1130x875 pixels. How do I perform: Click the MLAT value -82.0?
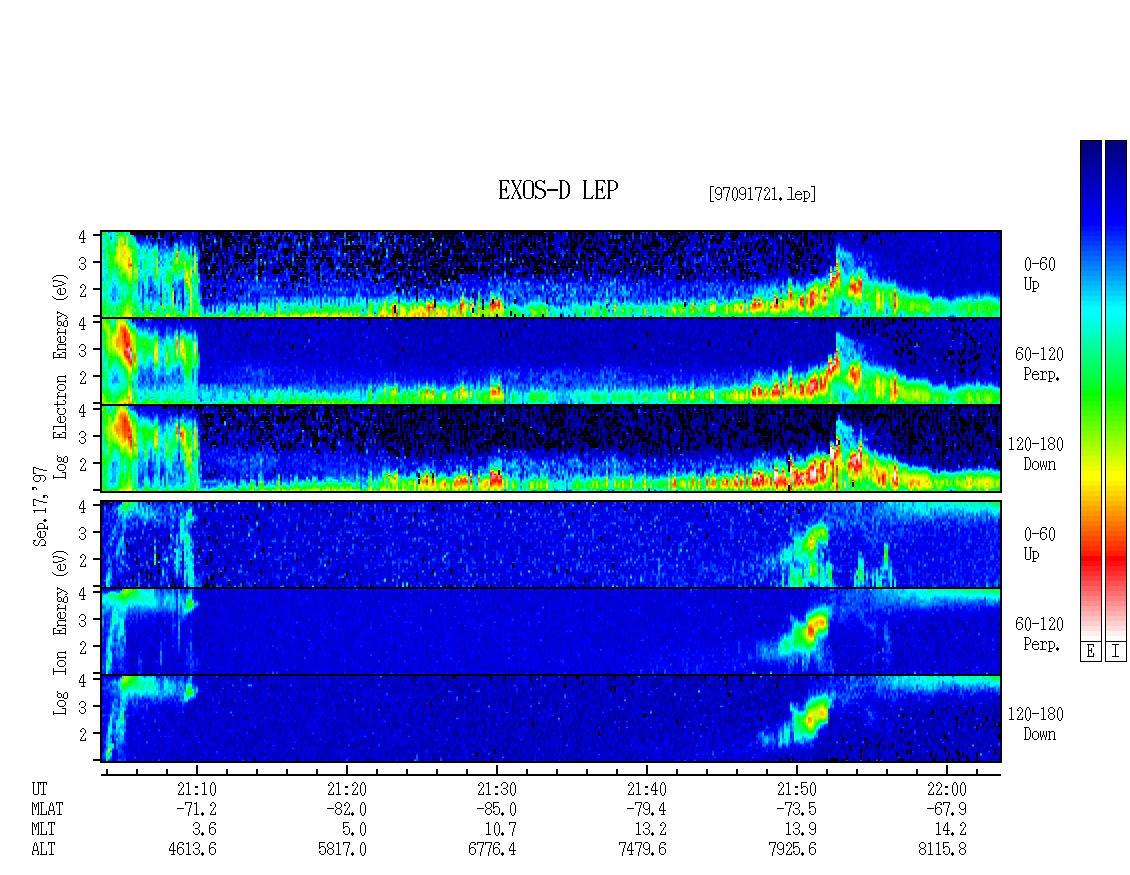(x=347, y=809)
